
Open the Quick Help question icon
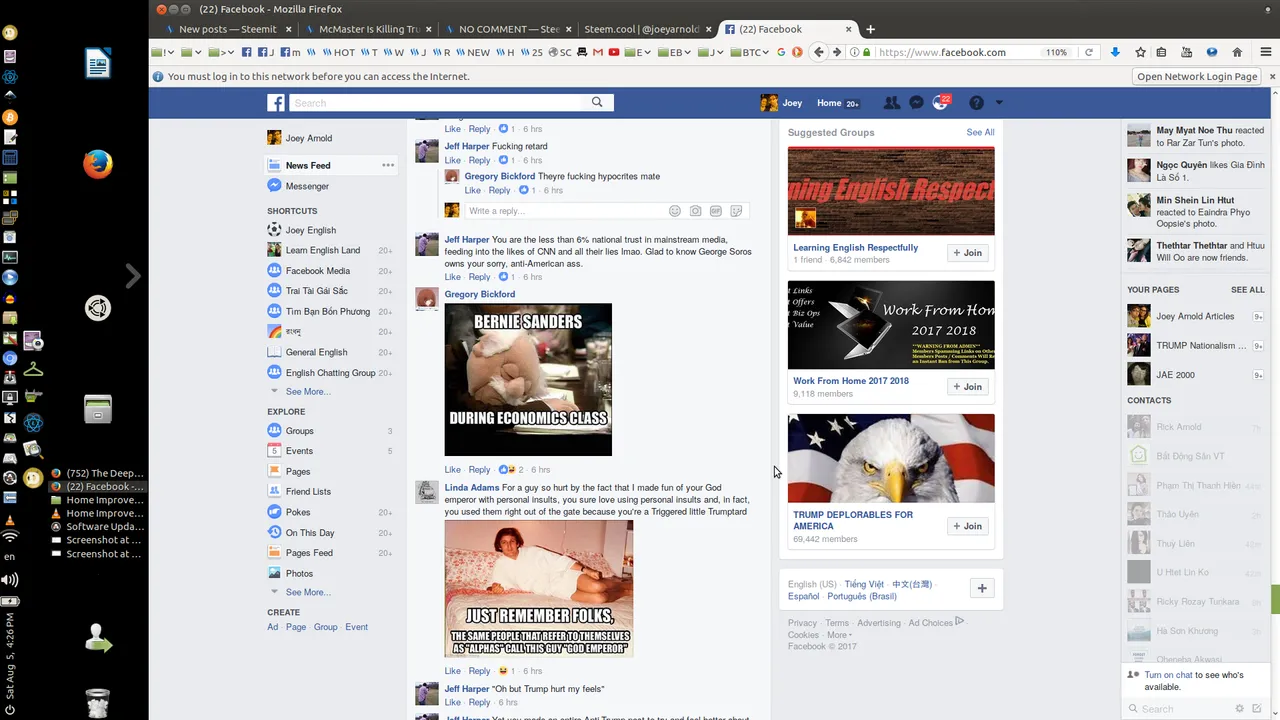(x=976, y=103)
